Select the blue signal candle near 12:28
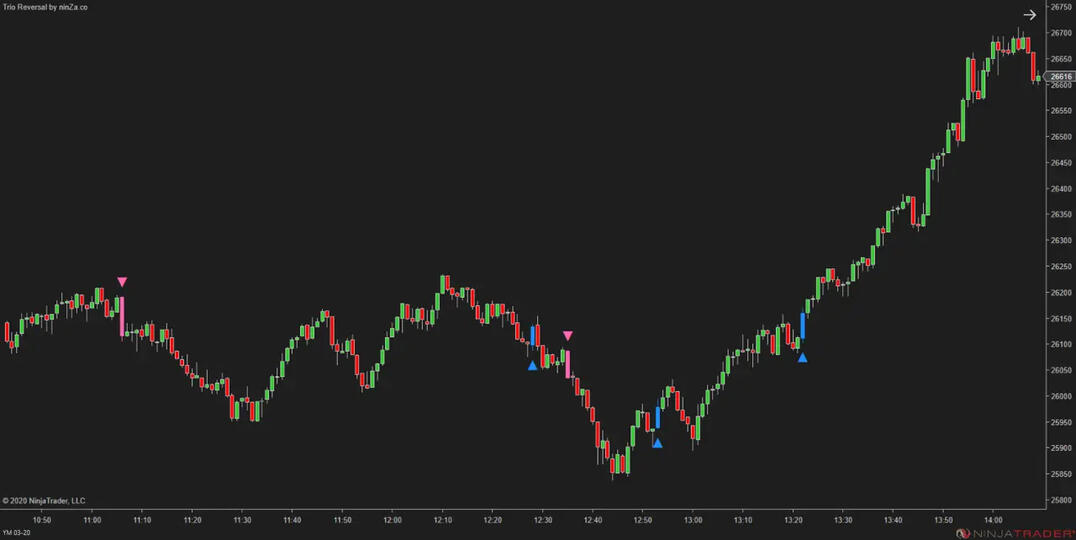 click(x=535, y=335)
